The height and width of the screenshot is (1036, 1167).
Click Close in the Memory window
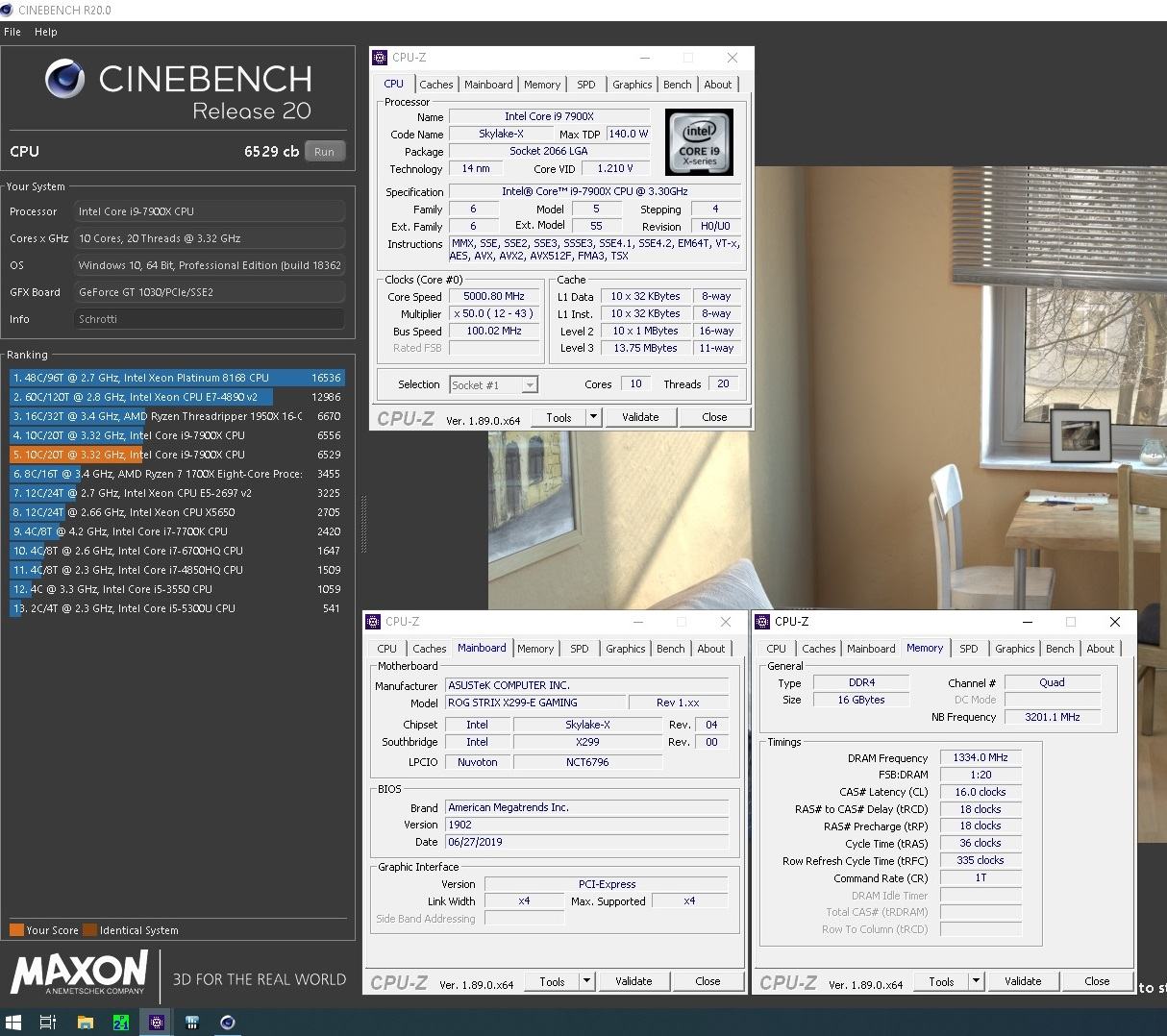click(x=1097, y=981)
